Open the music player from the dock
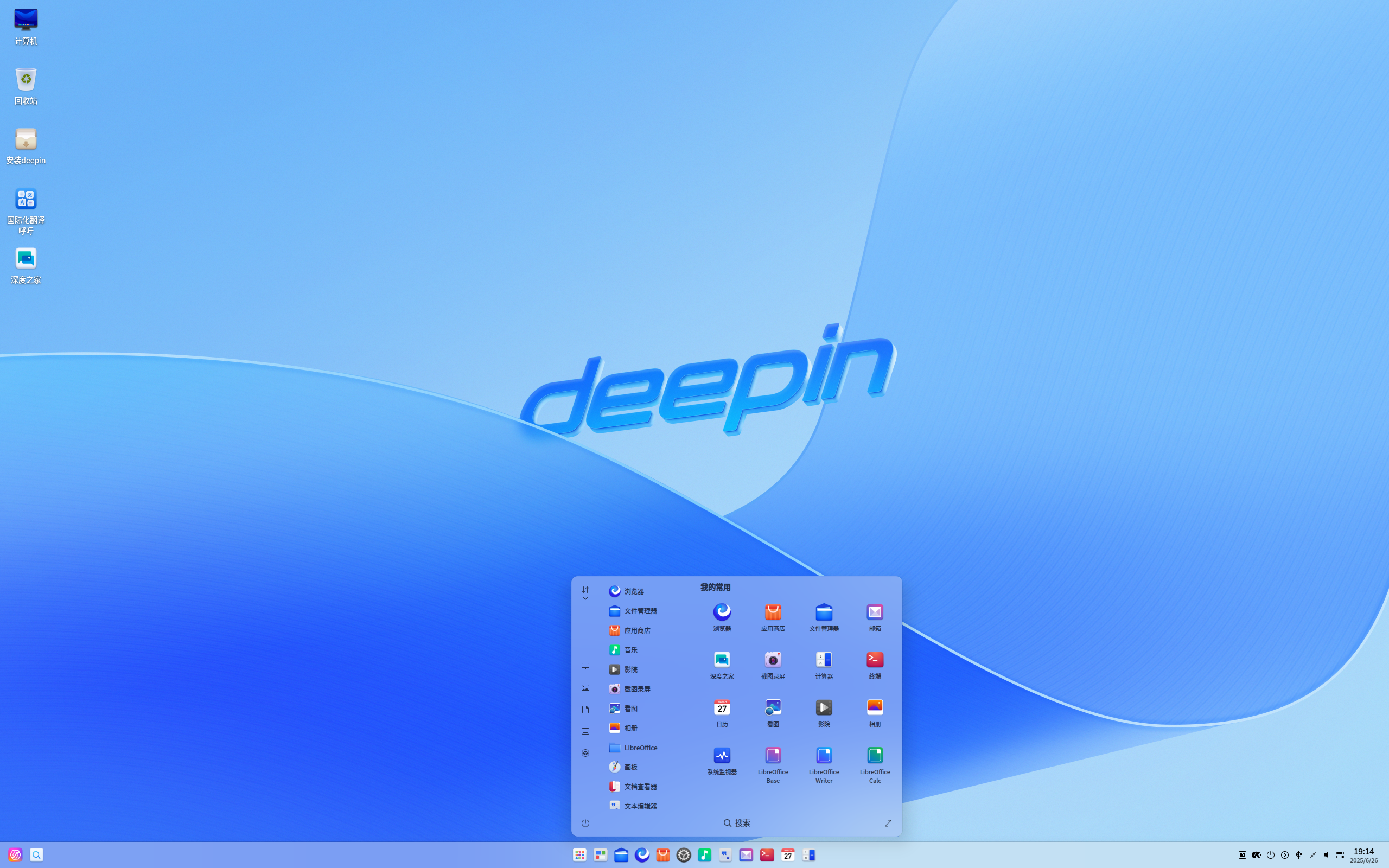 tap(704, 855)
